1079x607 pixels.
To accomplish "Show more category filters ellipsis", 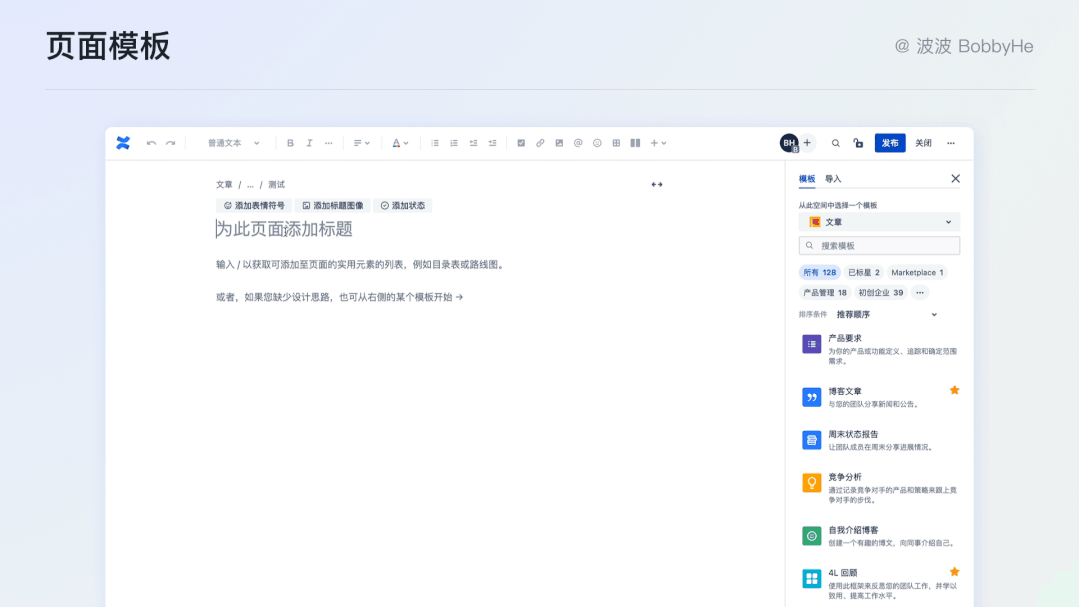I will click(920, 292).
